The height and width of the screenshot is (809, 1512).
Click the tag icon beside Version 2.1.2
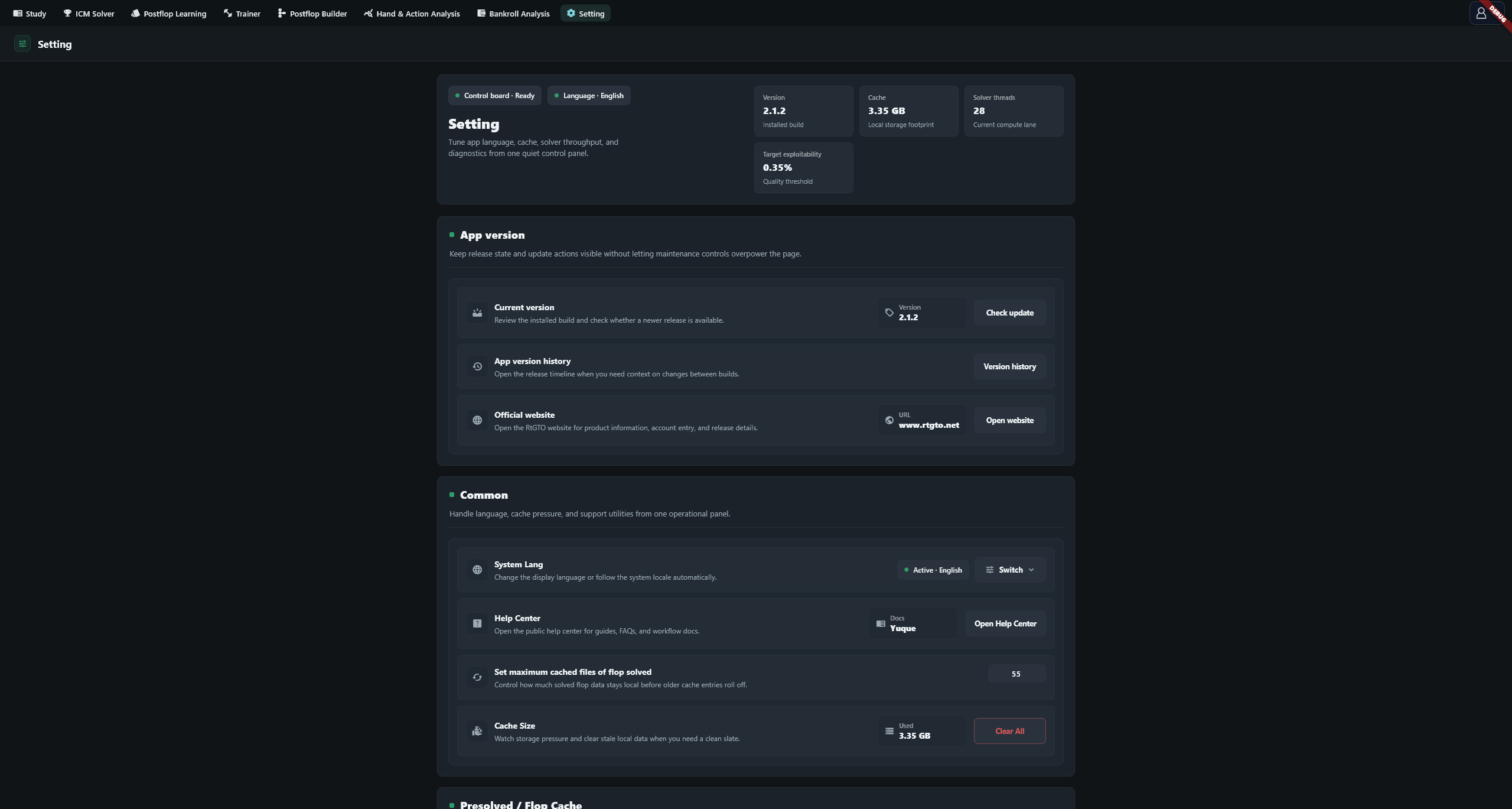pos(889,313)
